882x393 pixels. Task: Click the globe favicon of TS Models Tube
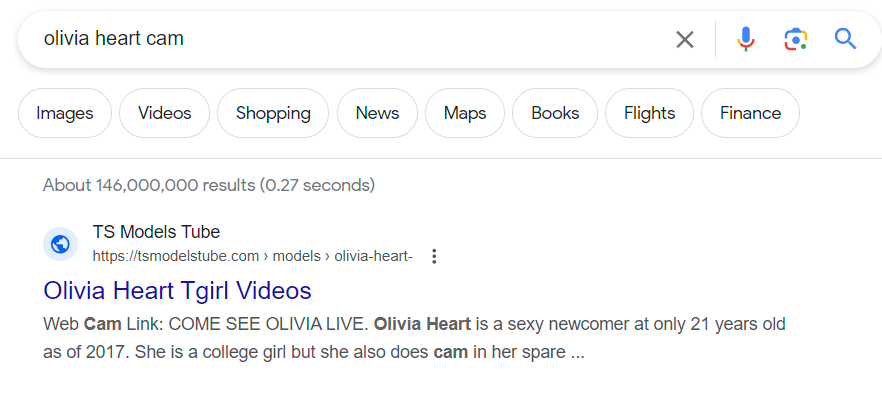click(60, 244)
